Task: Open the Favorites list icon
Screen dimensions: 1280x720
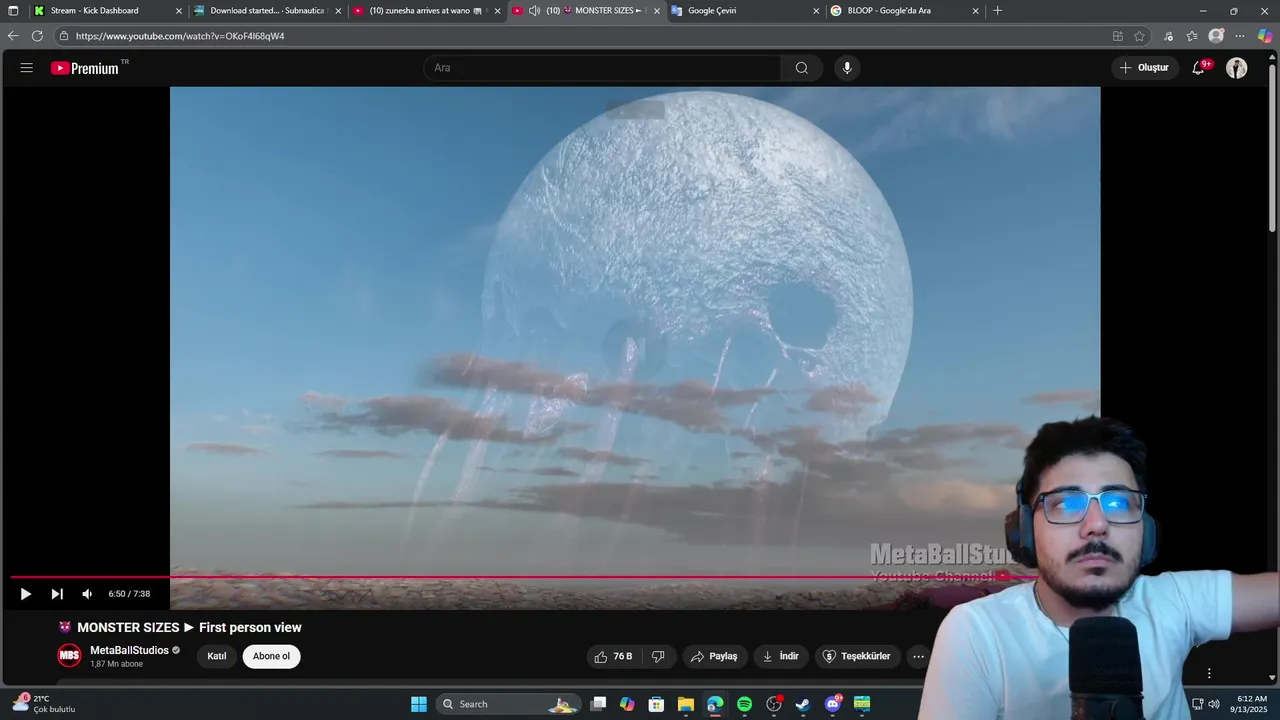Action: pos(1192,36)
